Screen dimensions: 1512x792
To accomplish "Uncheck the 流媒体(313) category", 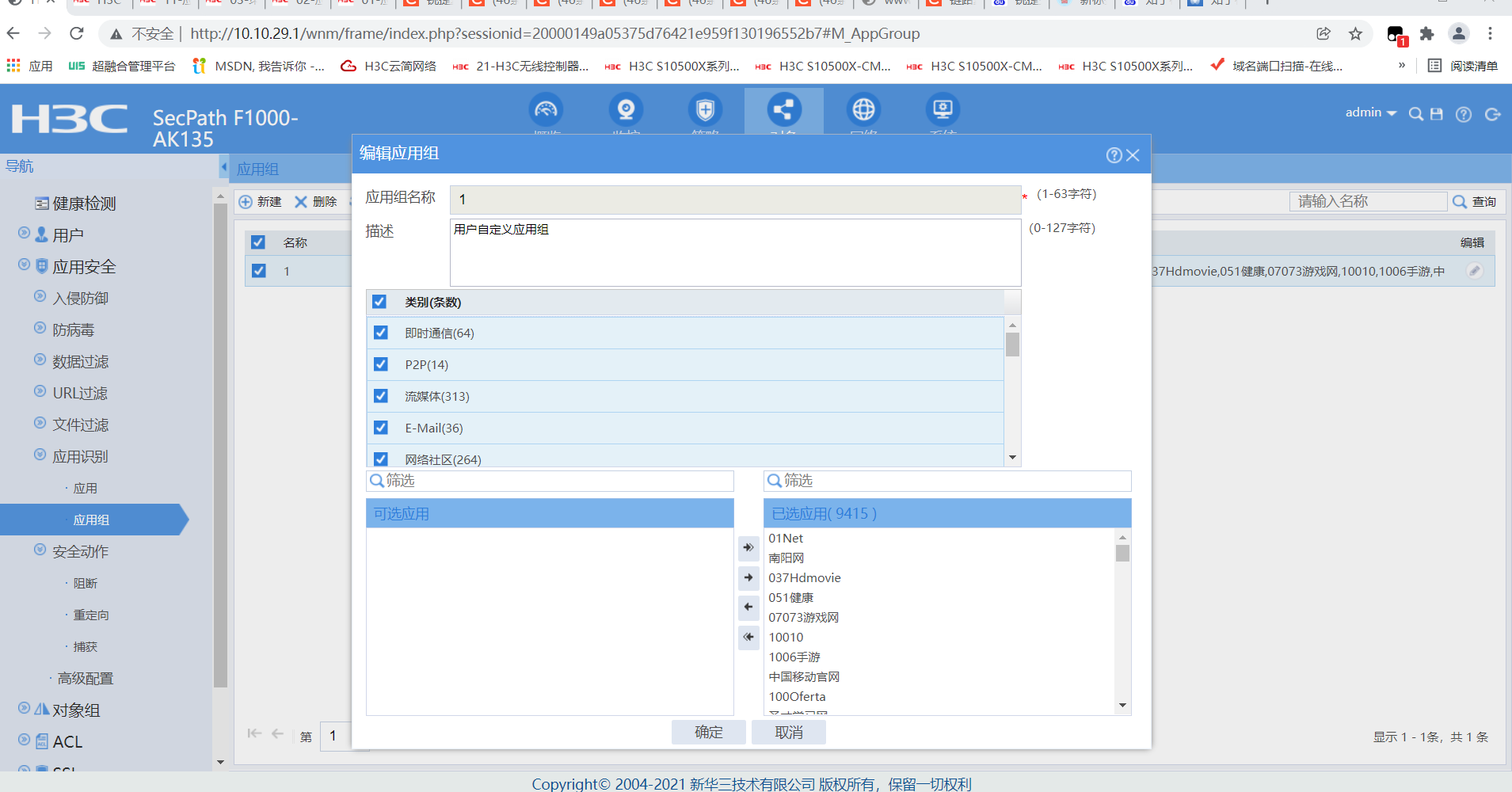I will click(x=381, y=396).
